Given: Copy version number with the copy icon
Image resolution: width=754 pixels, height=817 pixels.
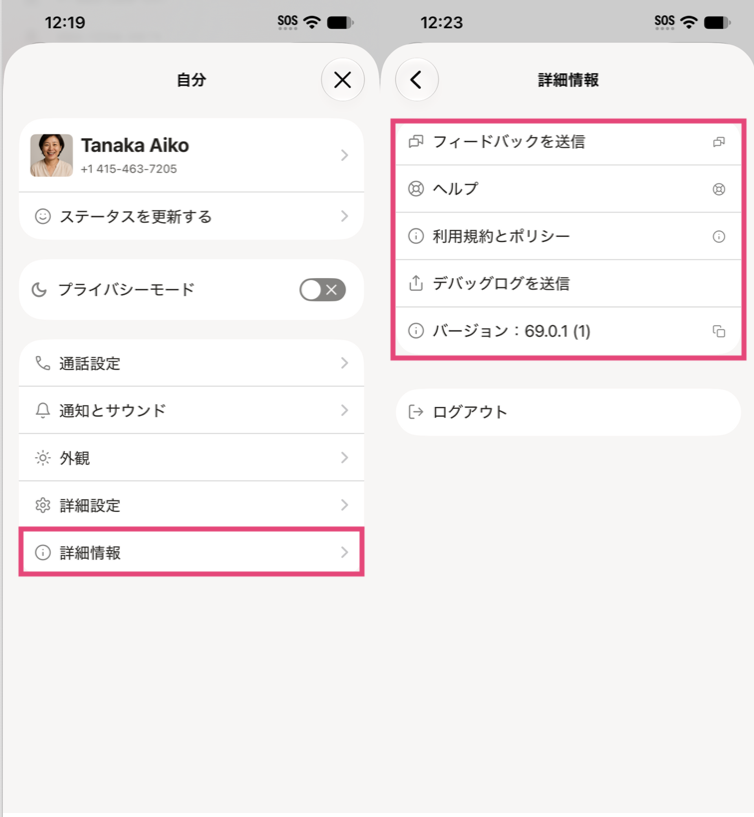Looking at the screenshot, I should point(719,331).
